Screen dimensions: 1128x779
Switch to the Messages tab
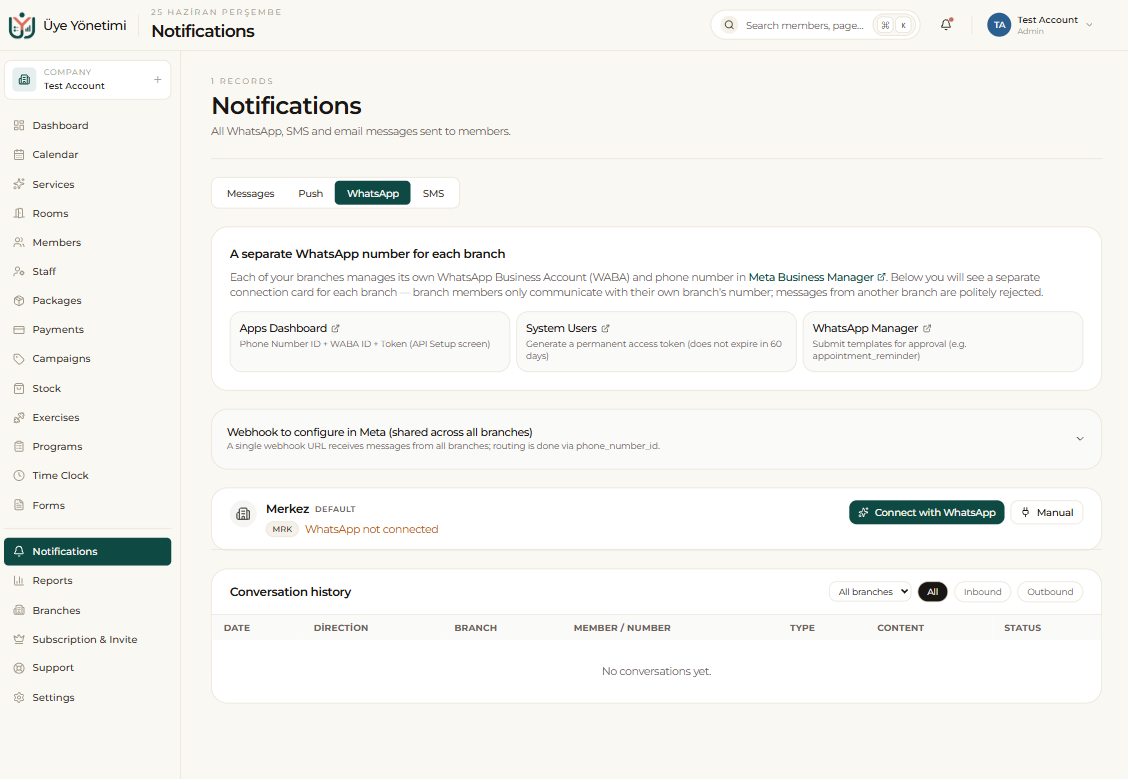(x=250, y=193)
